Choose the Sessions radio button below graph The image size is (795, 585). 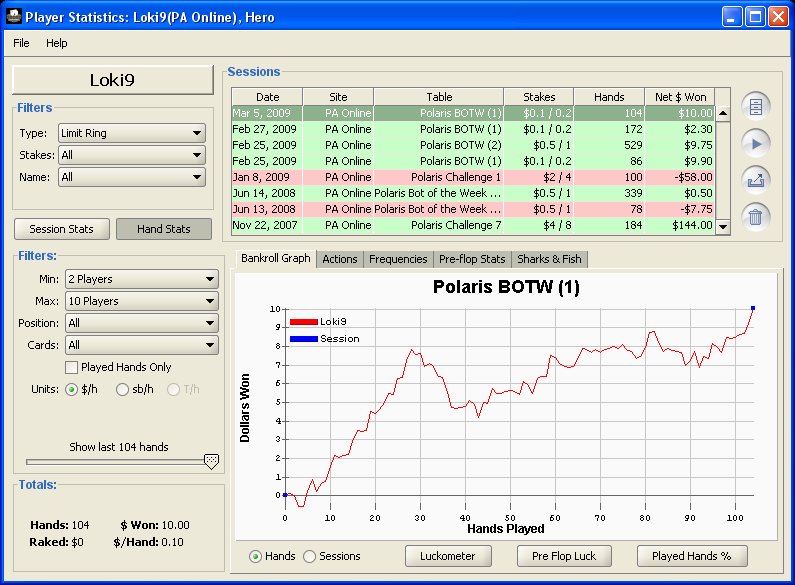[309, 556]
